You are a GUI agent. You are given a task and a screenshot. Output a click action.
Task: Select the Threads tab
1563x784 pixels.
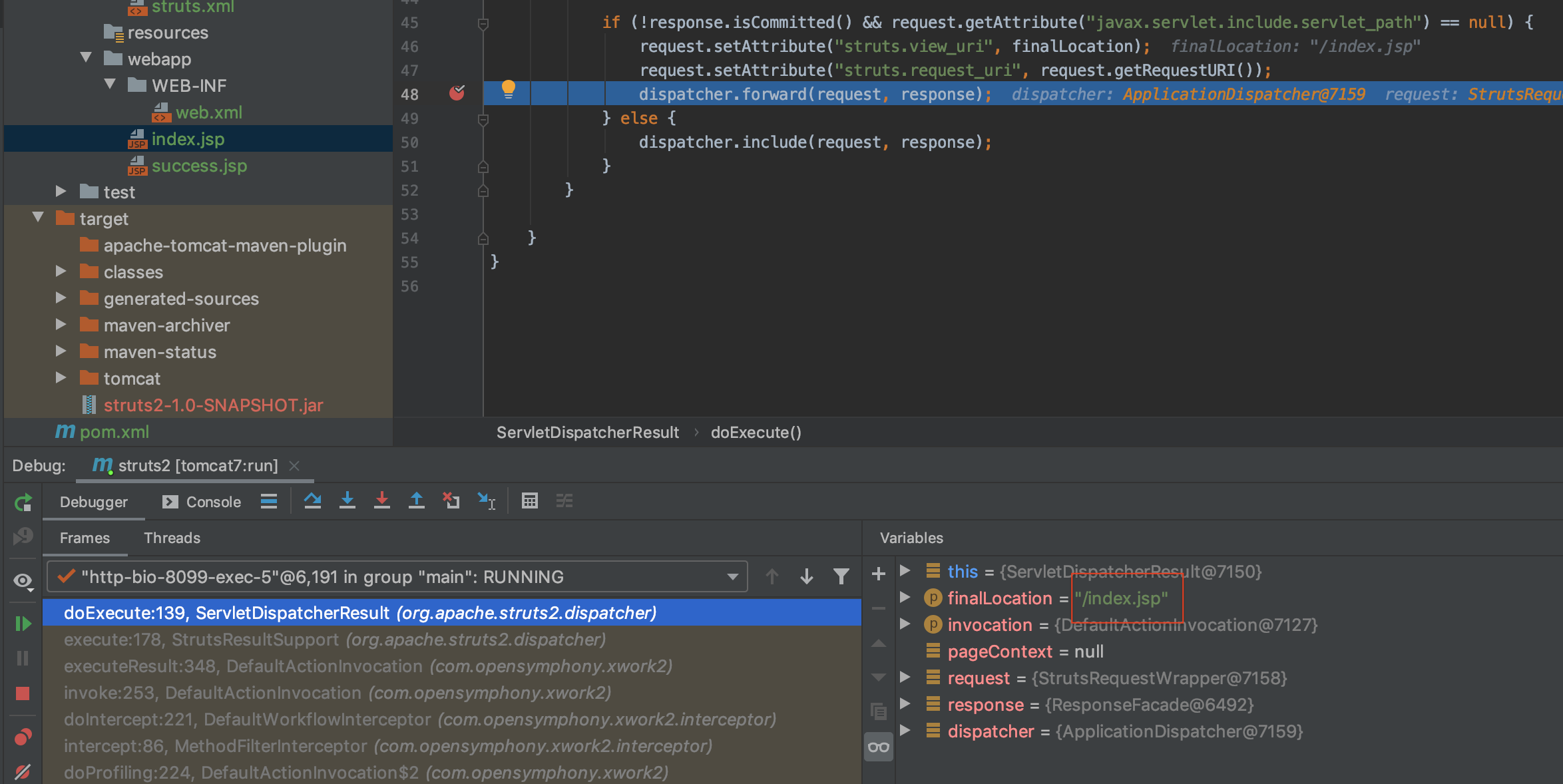(x=172, y=538)
